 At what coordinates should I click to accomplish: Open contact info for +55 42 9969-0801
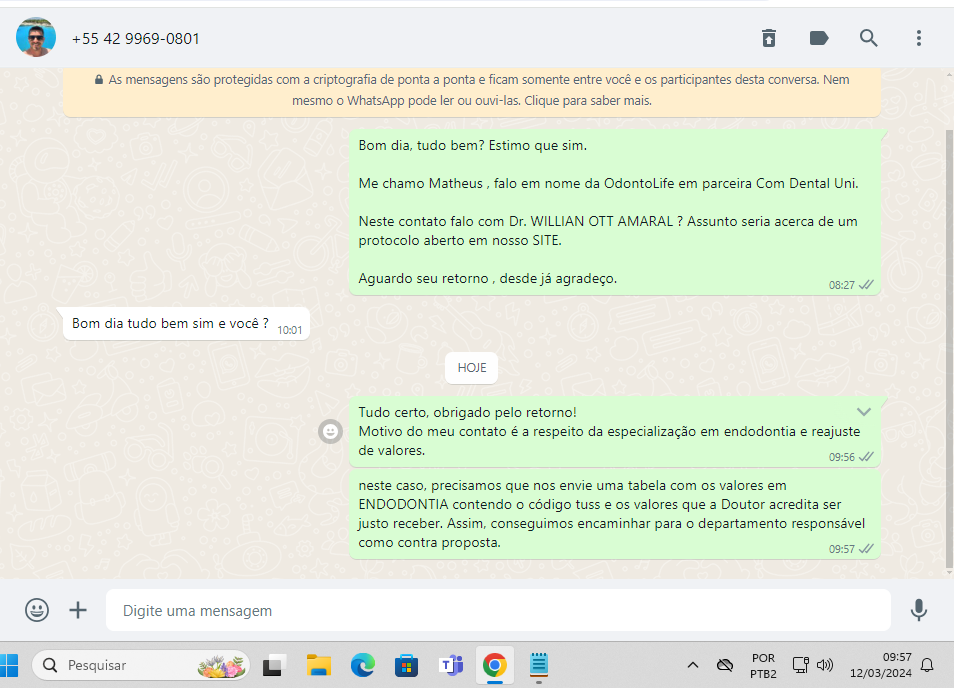[x=136, y=39]
